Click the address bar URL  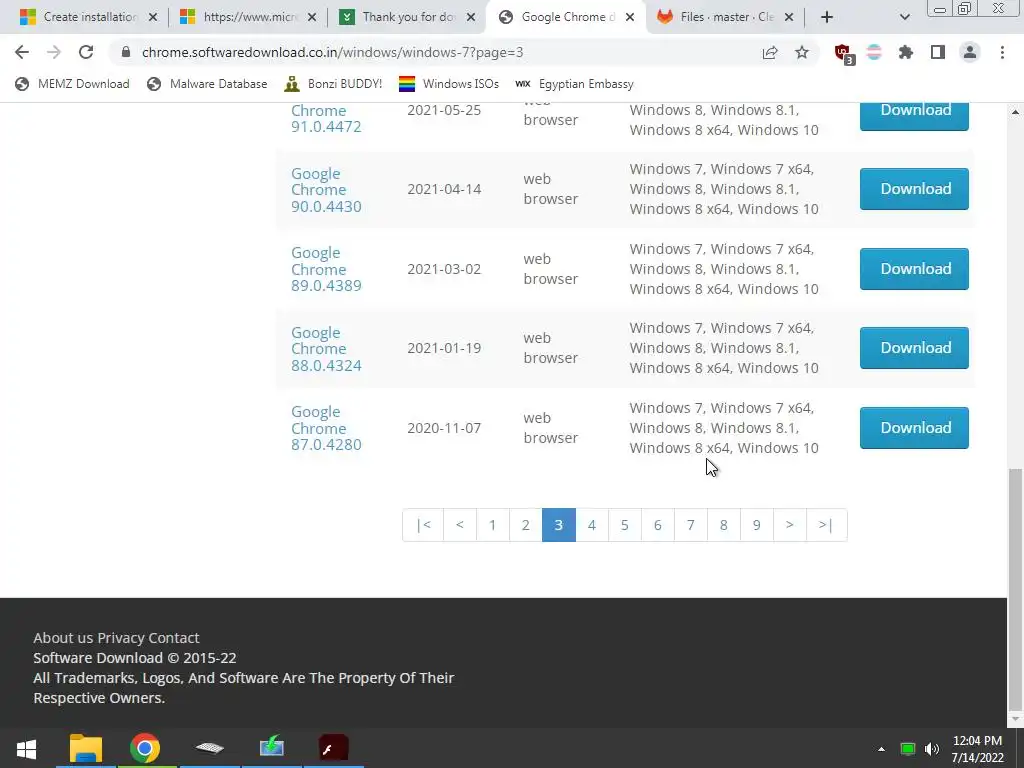(332, 52)
